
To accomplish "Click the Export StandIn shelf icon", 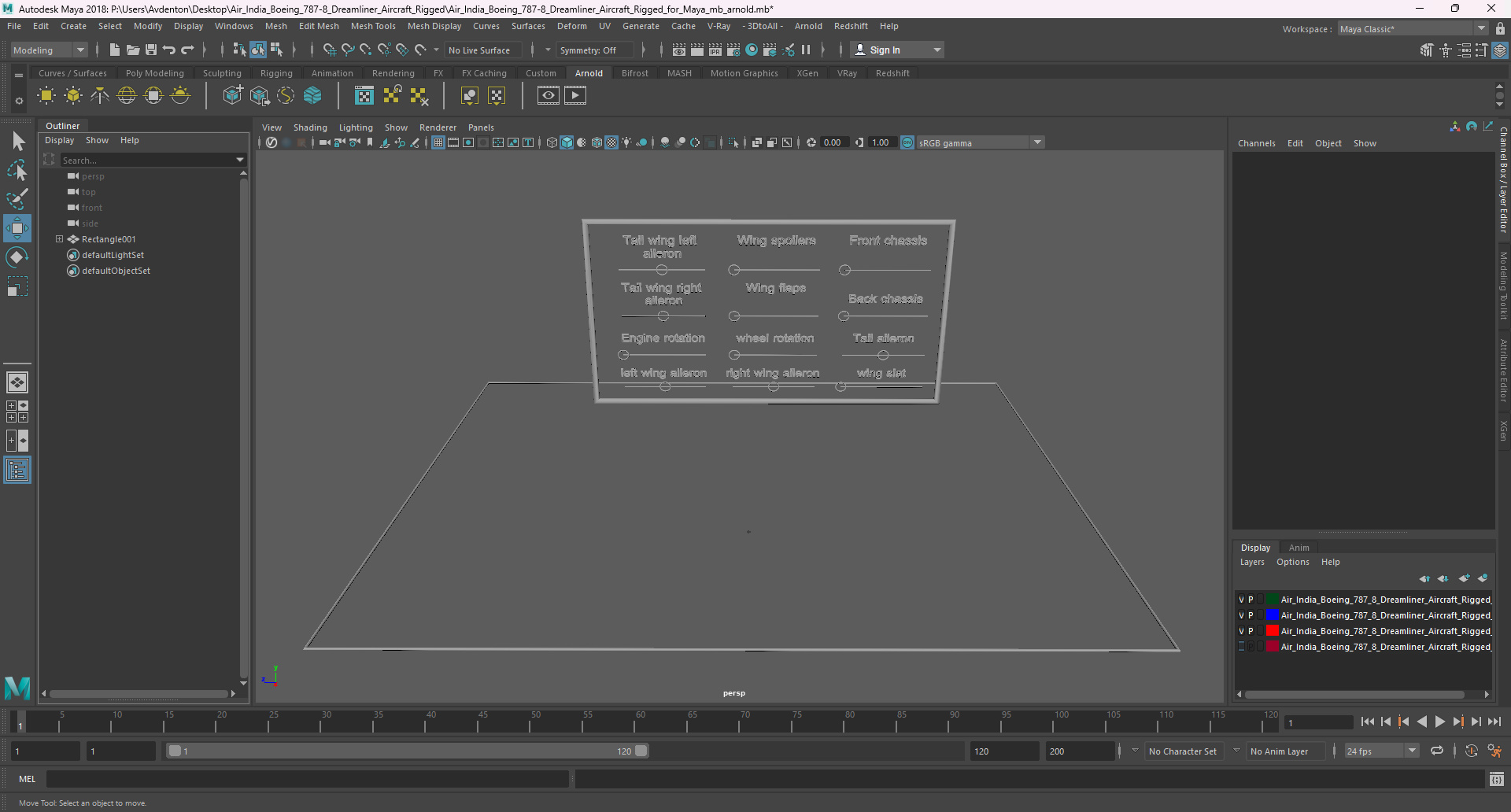I will click(x=259, y=96).
